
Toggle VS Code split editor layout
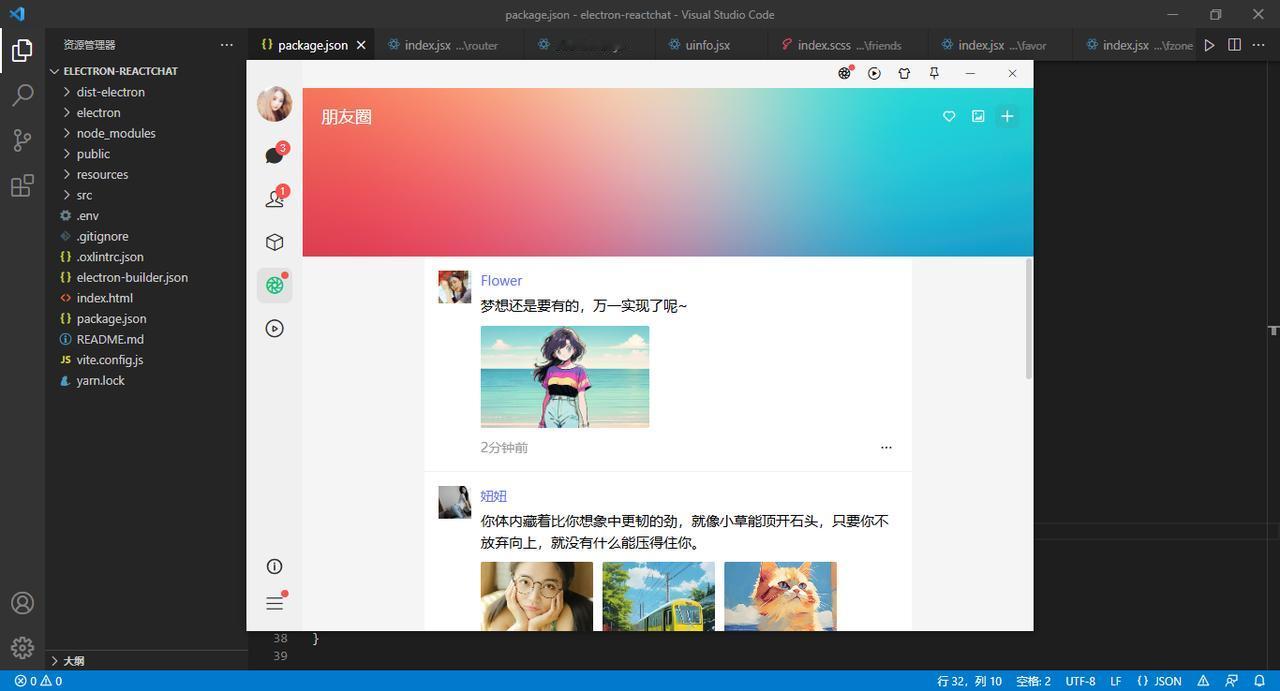pos(1234,45)
